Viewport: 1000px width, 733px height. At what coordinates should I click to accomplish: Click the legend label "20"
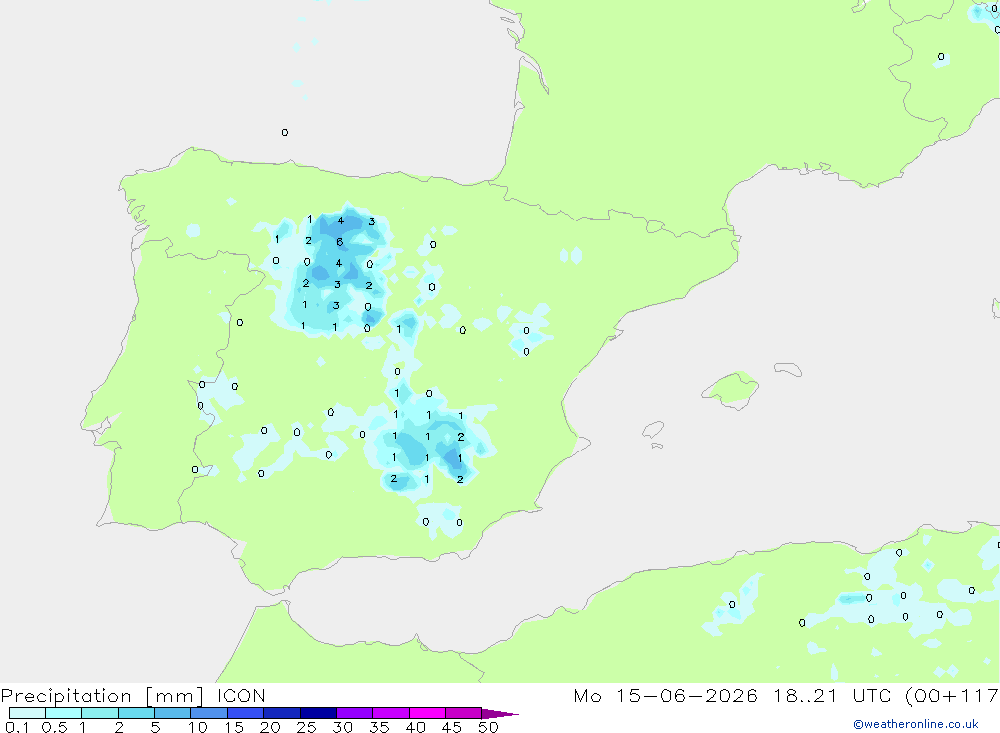[x=270, y=727]
